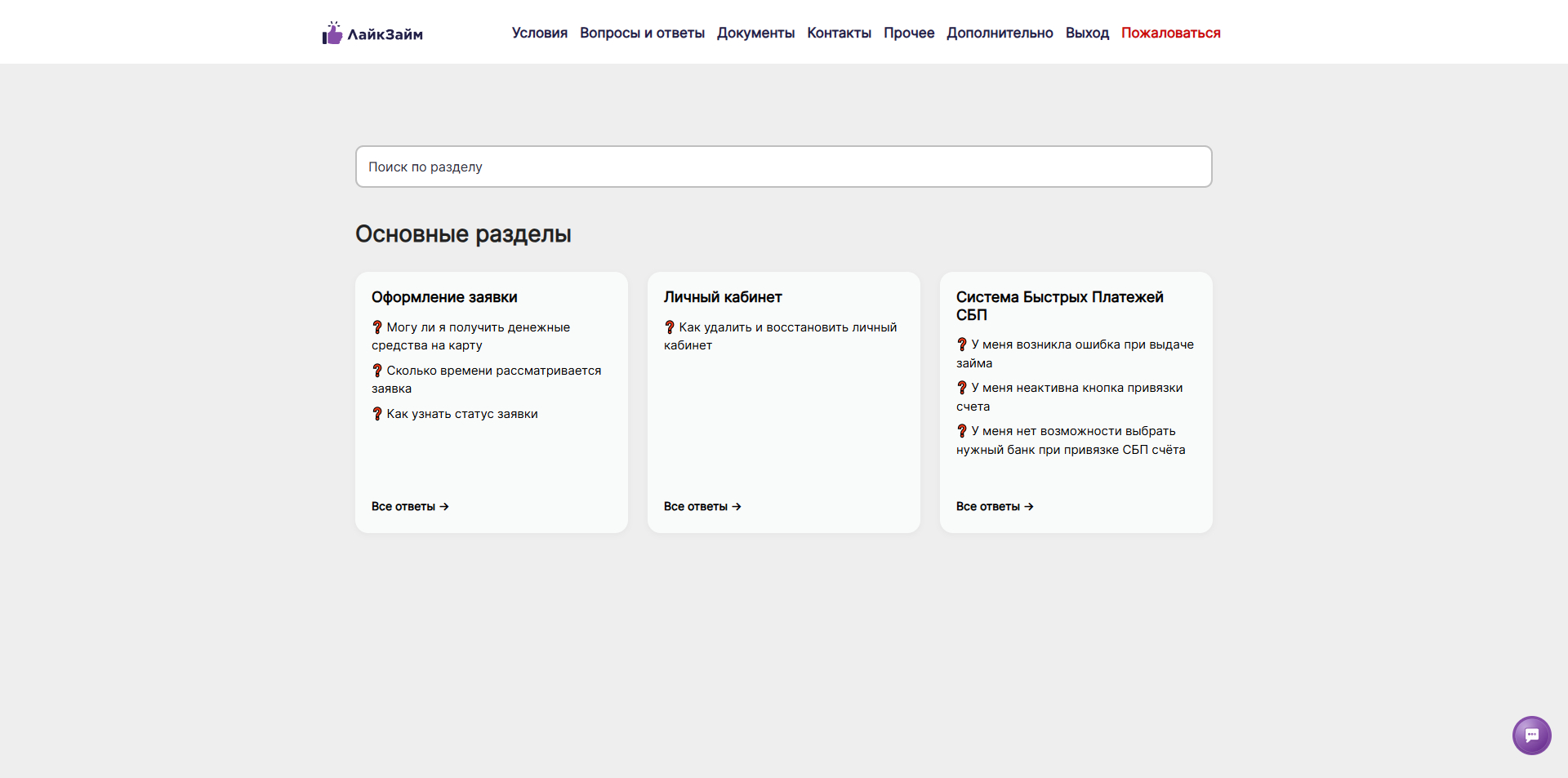Image resolution: width=1568 pixels, height=778 pixels.
Task: Focus the Поиск по разделу search field
Action: point(783,167)
